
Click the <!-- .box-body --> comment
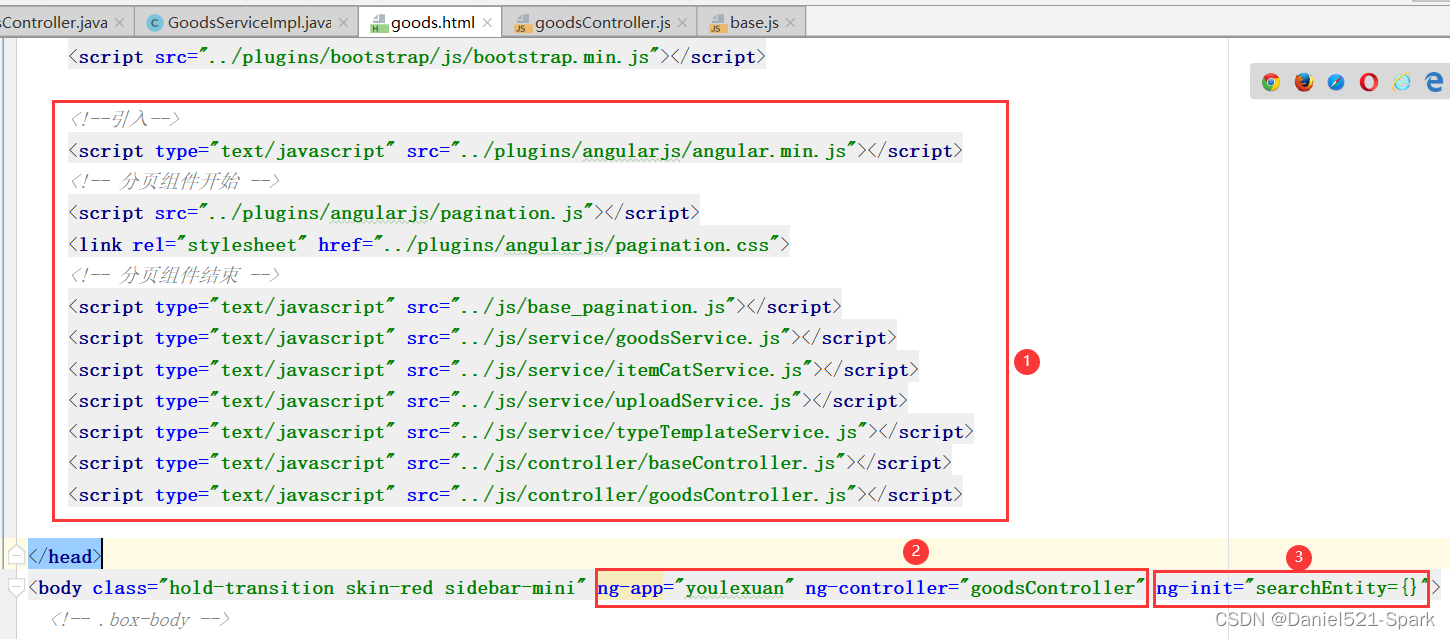point(141,620)
